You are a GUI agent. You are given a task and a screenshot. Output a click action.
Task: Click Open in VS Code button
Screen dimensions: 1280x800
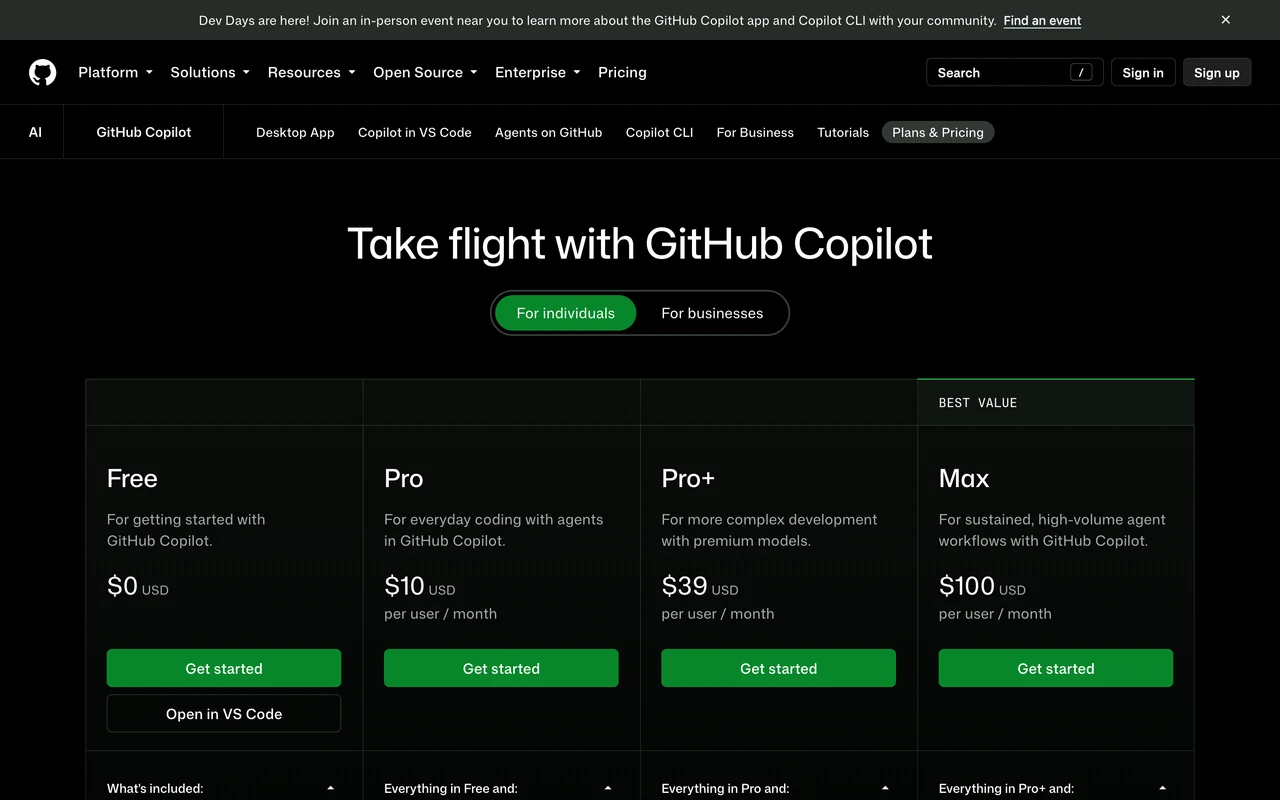[x=224, y=714]
